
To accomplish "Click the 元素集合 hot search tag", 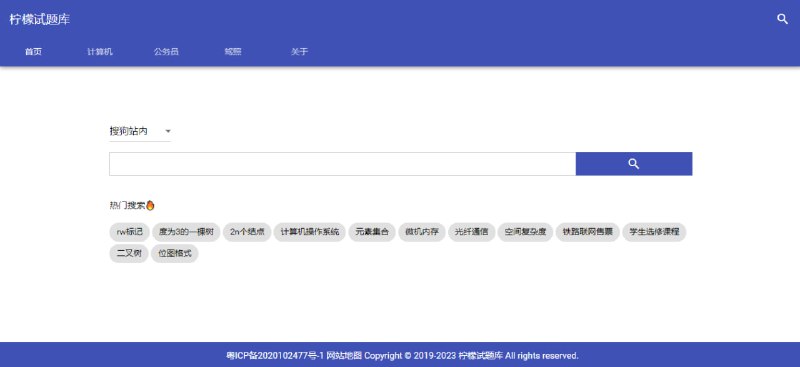I will (372, 232).
